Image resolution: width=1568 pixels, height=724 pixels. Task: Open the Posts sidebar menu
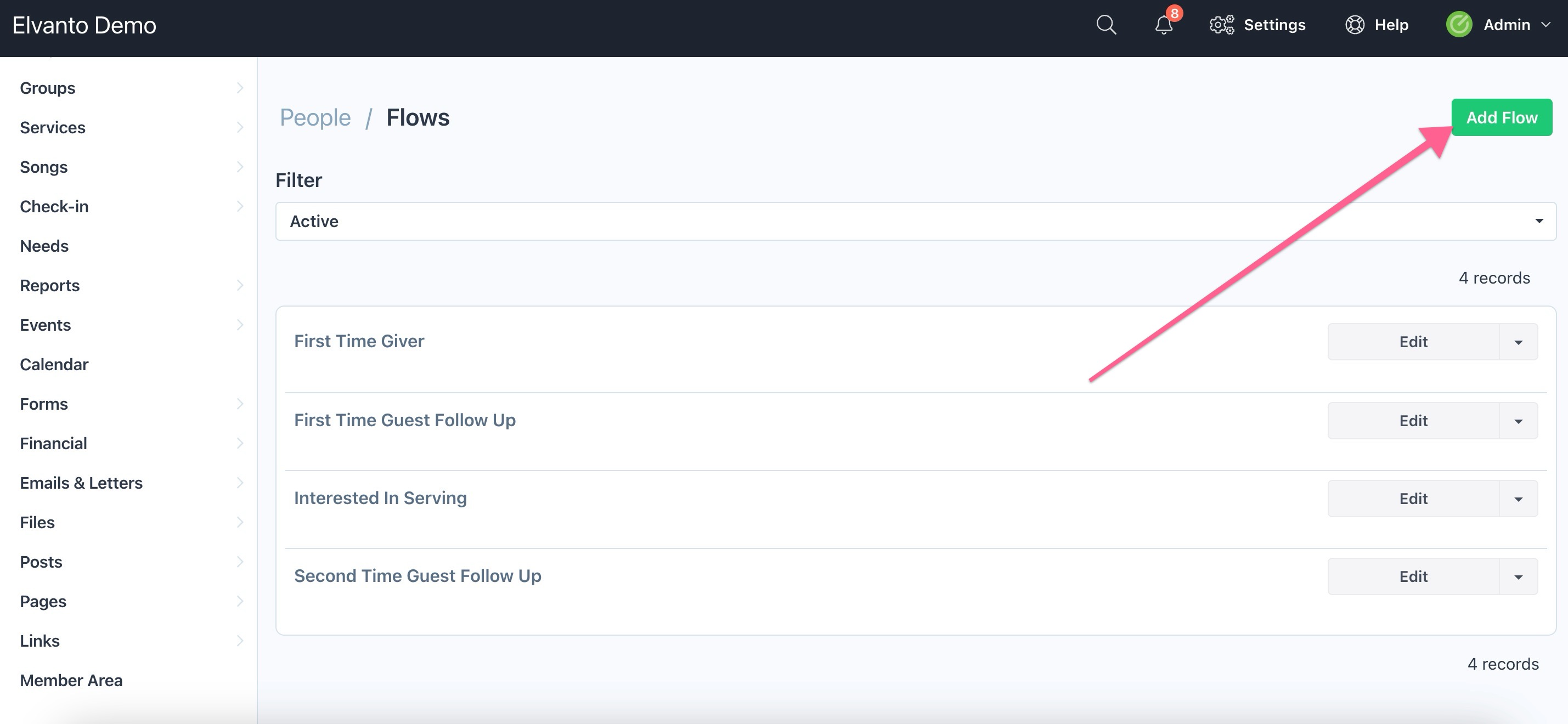coord(41,563)
